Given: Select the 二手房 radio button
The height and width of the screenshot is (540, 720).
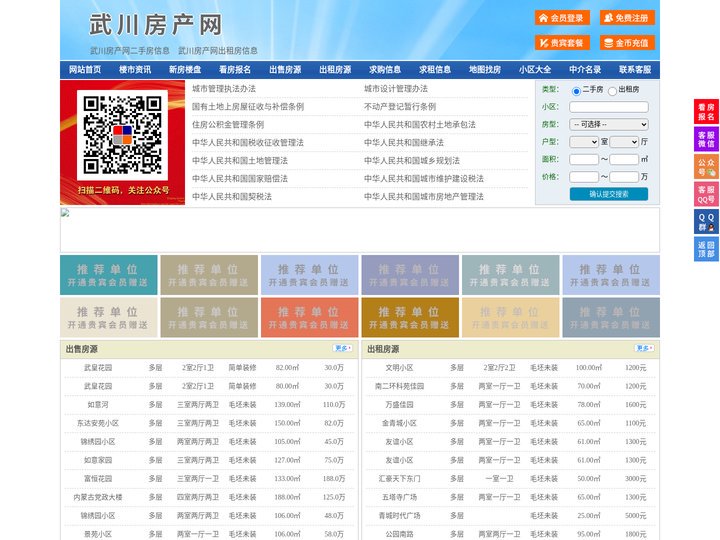Looking at the screenshot, I should pyautogui.click(x=576, y=91).
